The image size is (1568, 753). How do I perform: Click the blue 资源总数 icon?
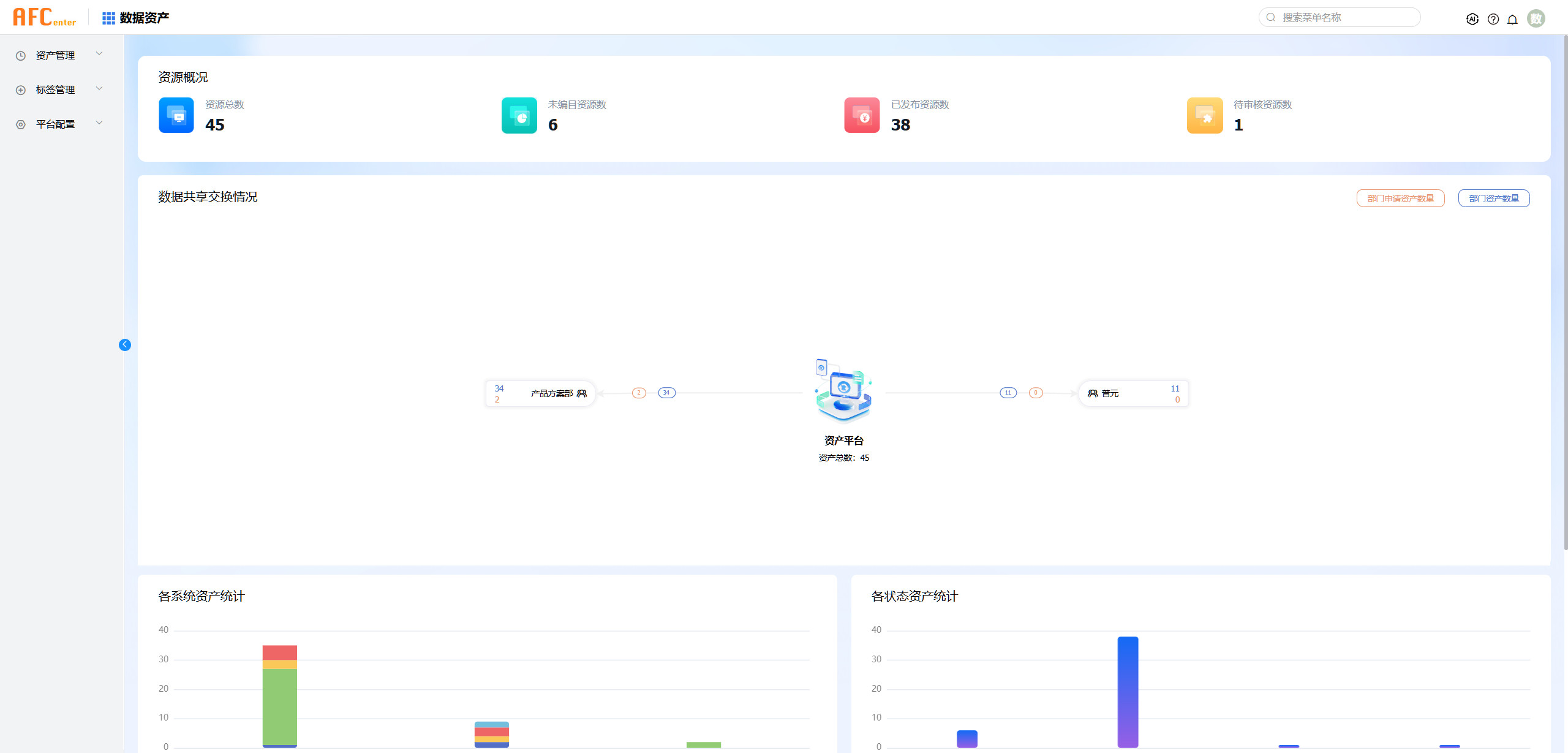pyautogui.click(x=176, y=115)
